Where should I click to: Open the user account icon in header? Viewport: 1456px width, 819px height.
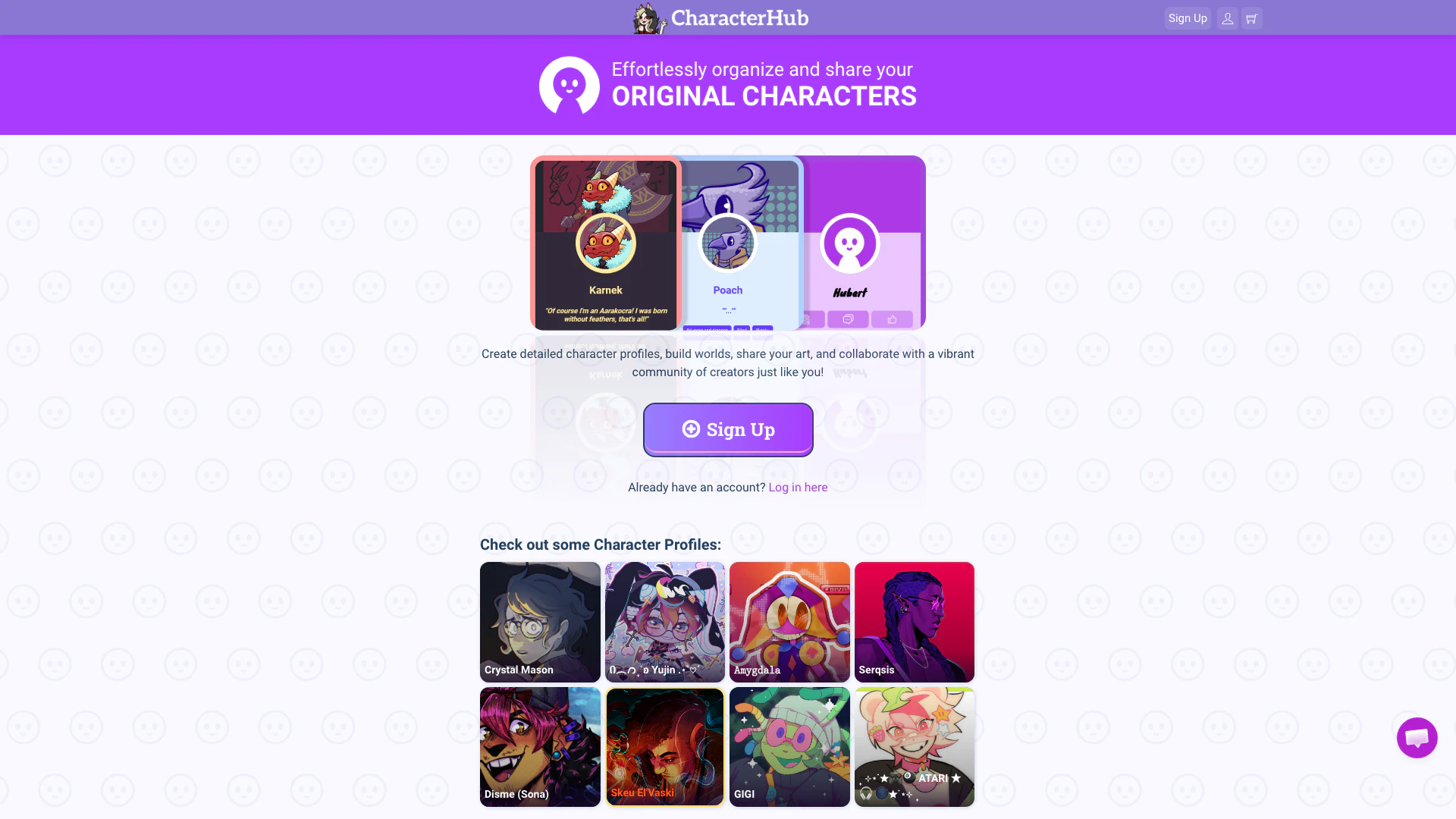tap(1227, 18)
